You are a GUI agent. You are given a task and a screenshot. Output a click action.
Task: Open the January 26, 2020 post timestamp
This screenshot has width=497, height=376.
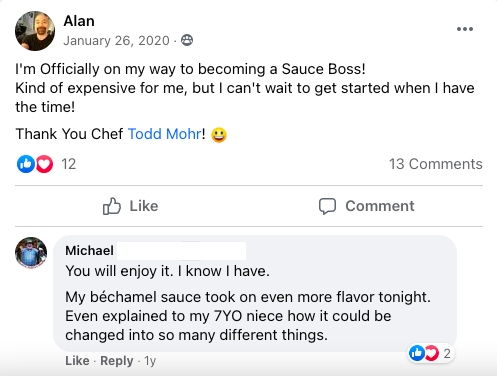tap(116, 41)
